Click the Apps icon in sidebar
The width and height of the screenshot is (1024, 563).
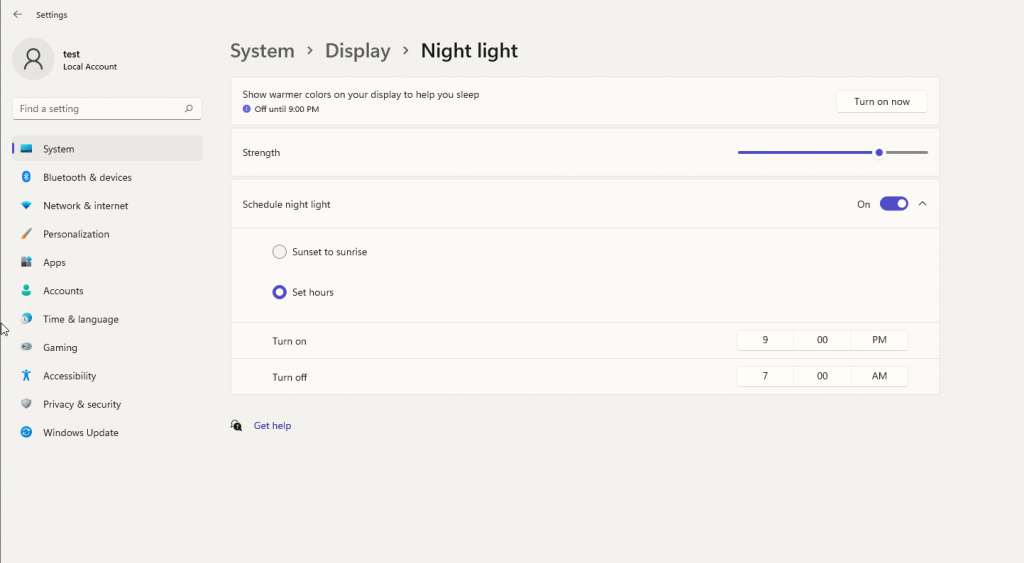(x=26, y=262)
